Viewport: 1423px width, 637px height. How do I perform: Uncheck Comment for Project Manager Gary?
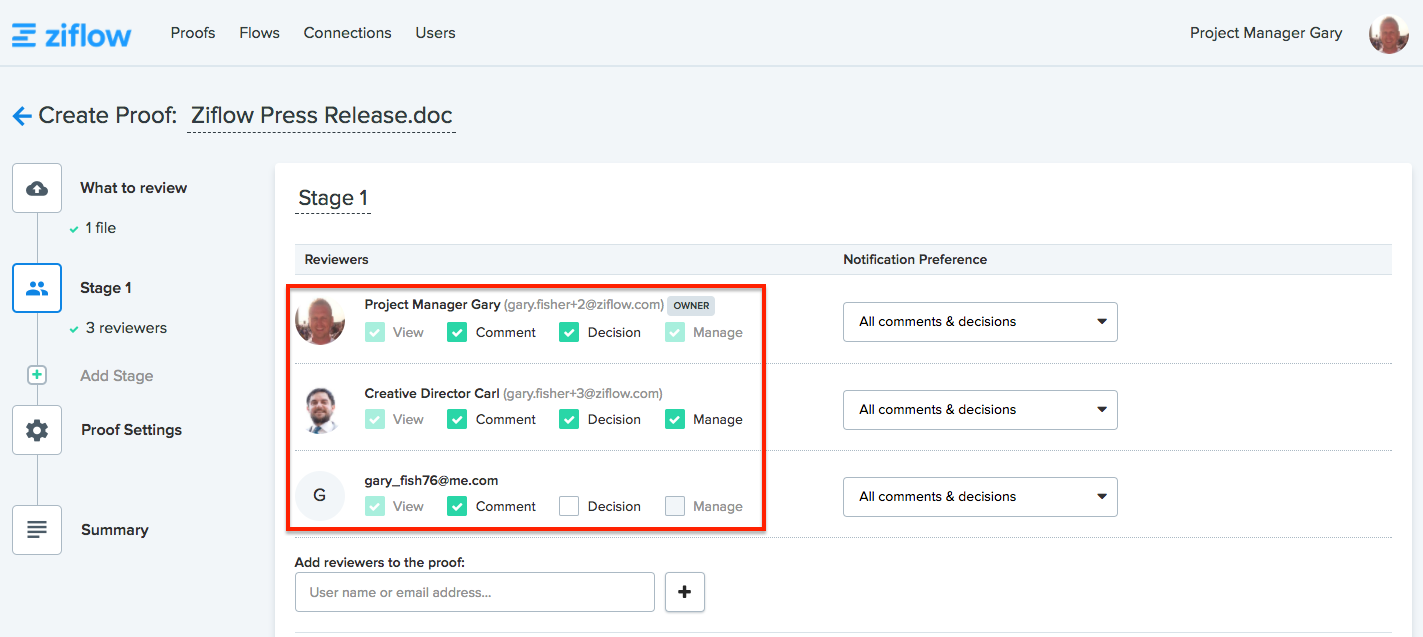[x=457, y=332]
